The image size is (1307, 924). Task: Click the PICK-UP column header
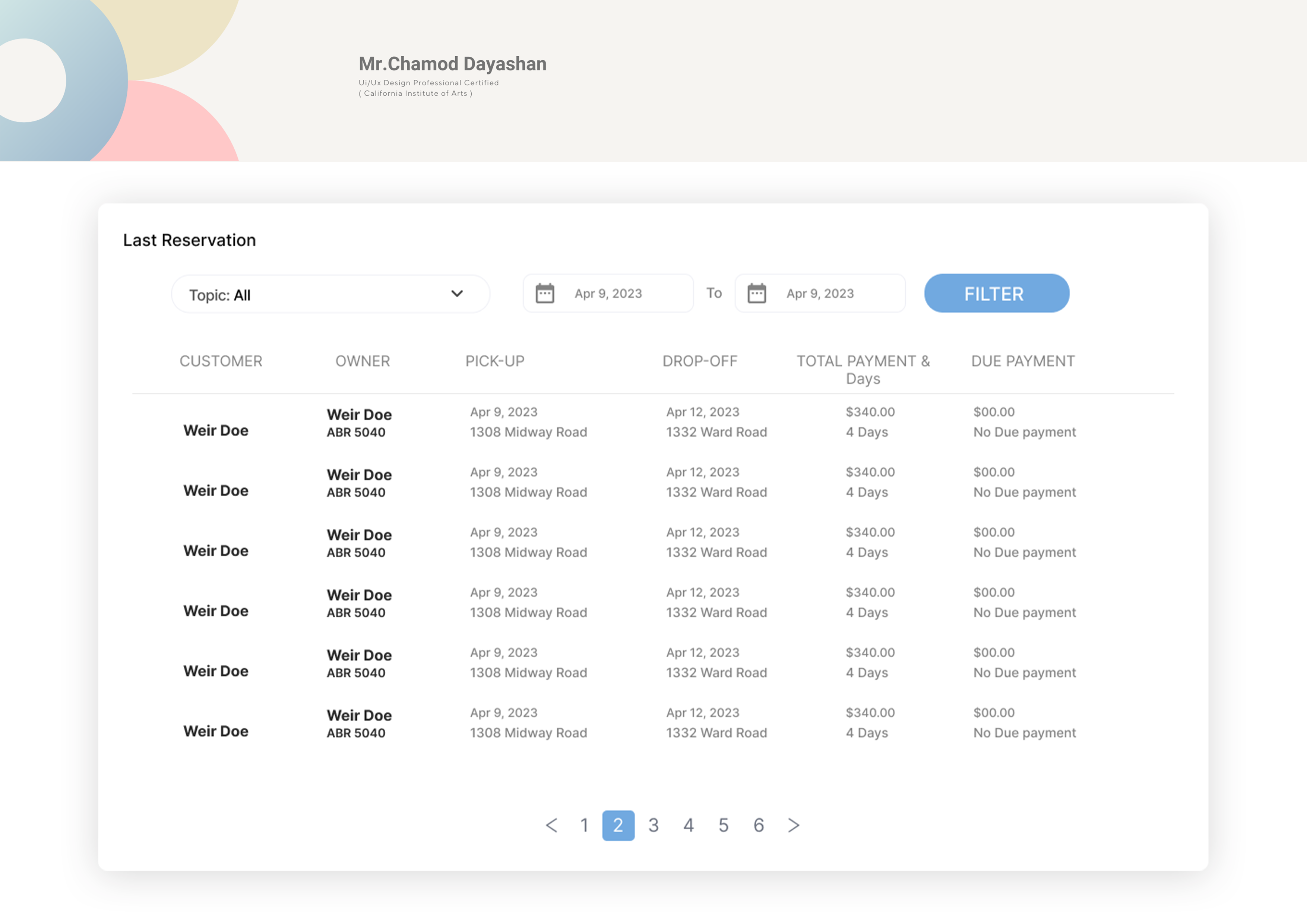[x=495, y=361]
